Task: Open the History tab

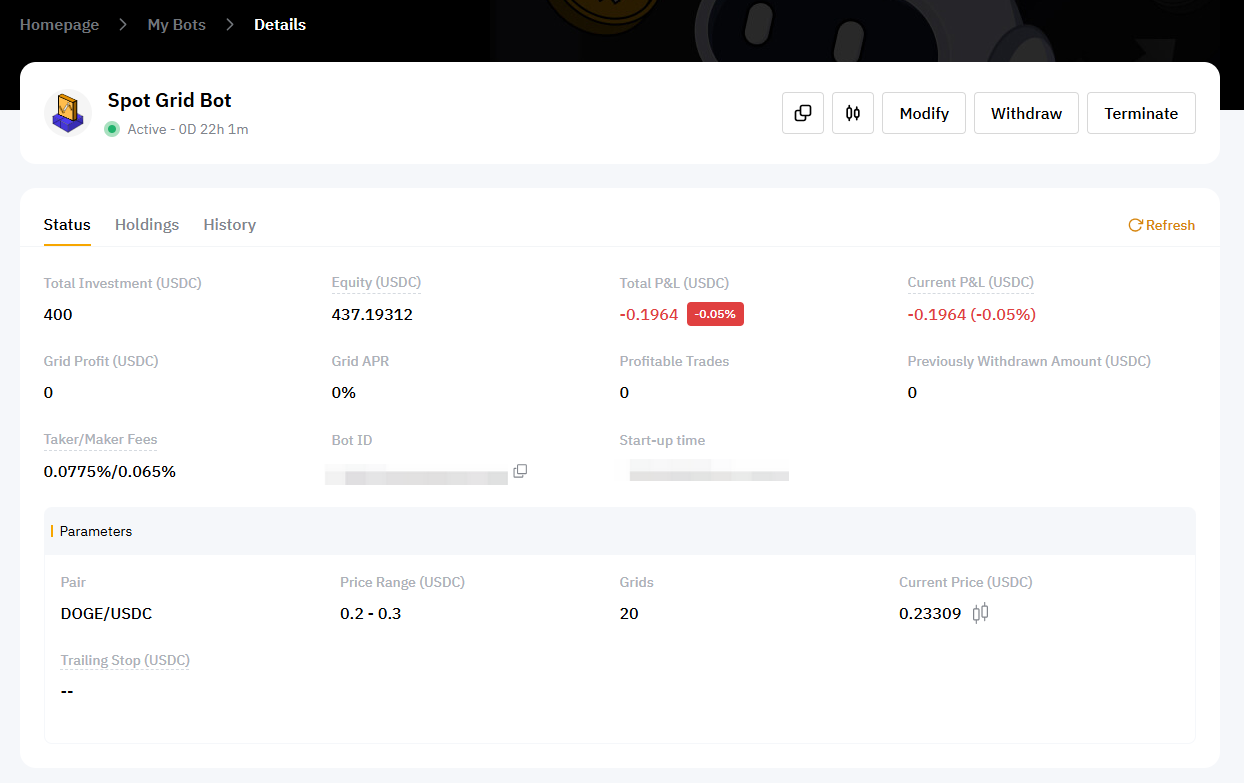Action: pos(229,225)
